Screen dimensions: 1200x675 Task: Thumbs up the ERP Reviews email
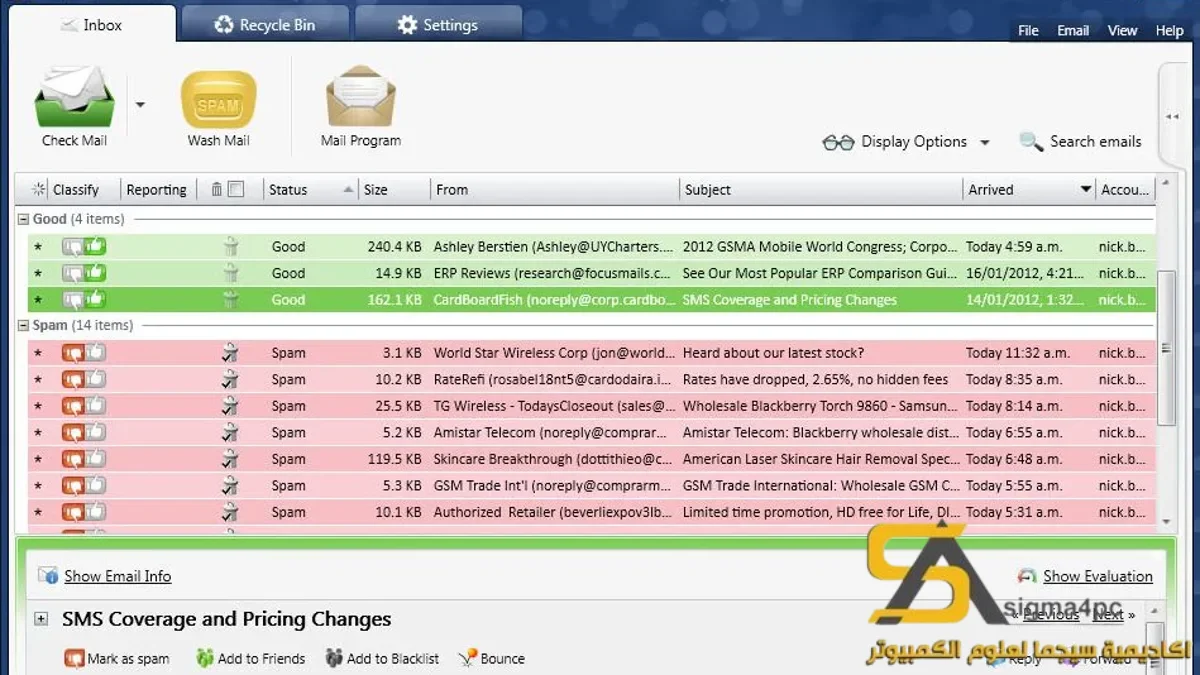tap(95, 272)
